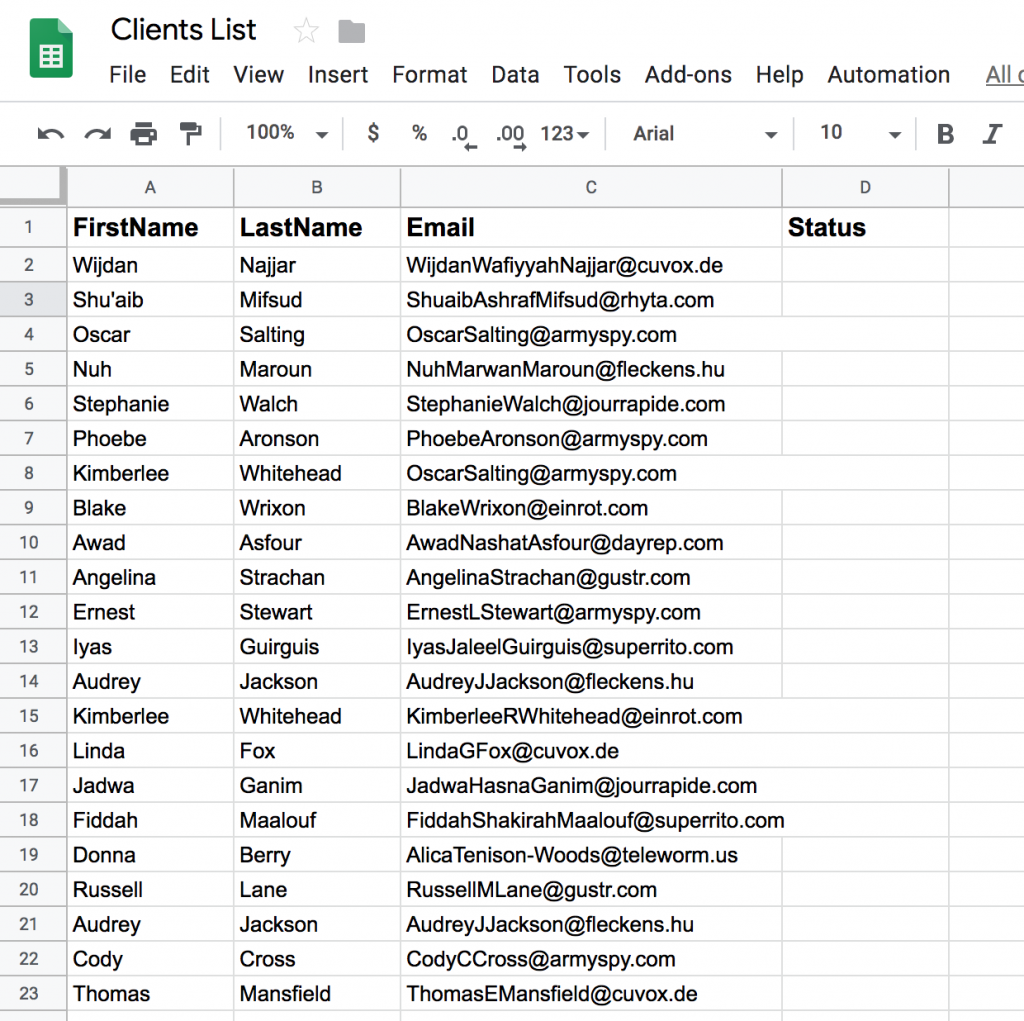Apply italic formatting
The image size is (1024, 1021).
point(992,134)
